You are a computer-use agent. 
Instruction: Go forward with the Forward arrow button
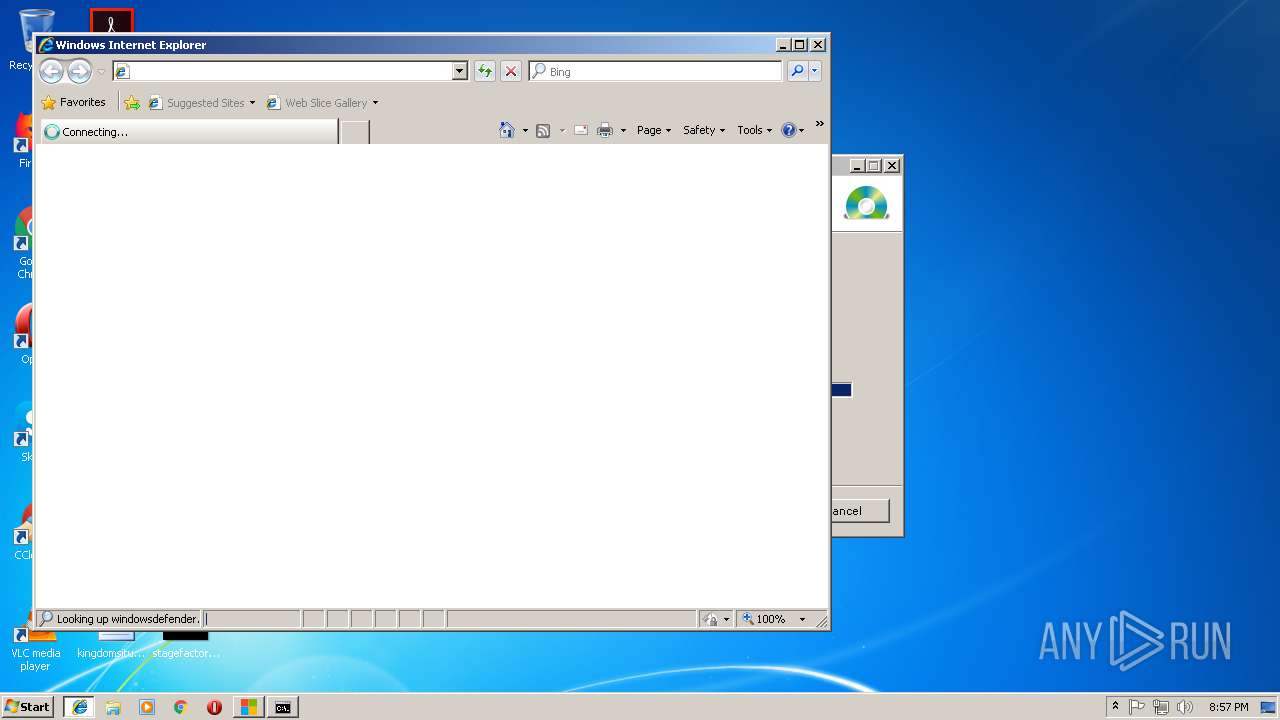[79, 71]
